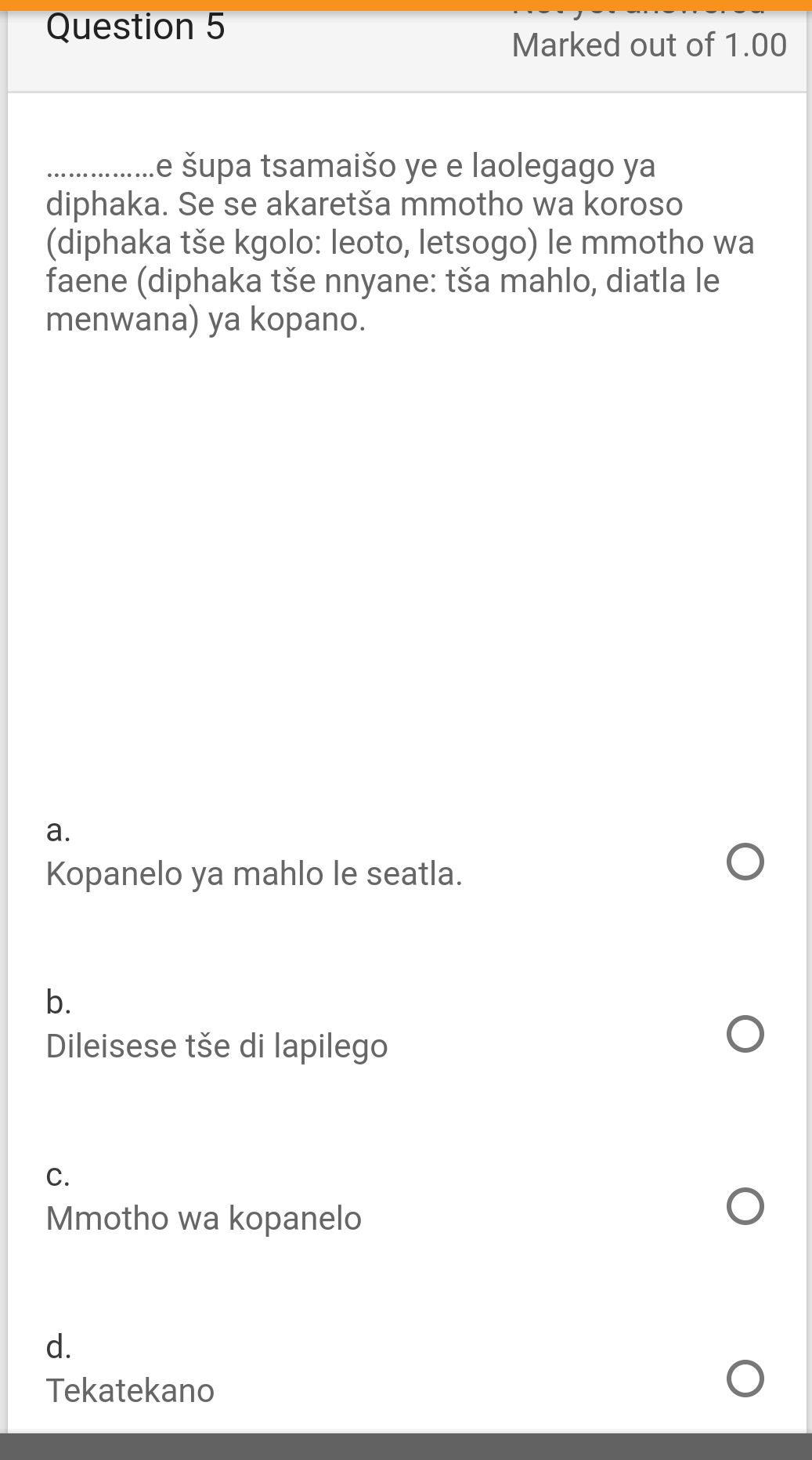Screen dimensions: 812x1460
Task: Click the 'Marked out of 1.00' text
Action: click(648, 45)
